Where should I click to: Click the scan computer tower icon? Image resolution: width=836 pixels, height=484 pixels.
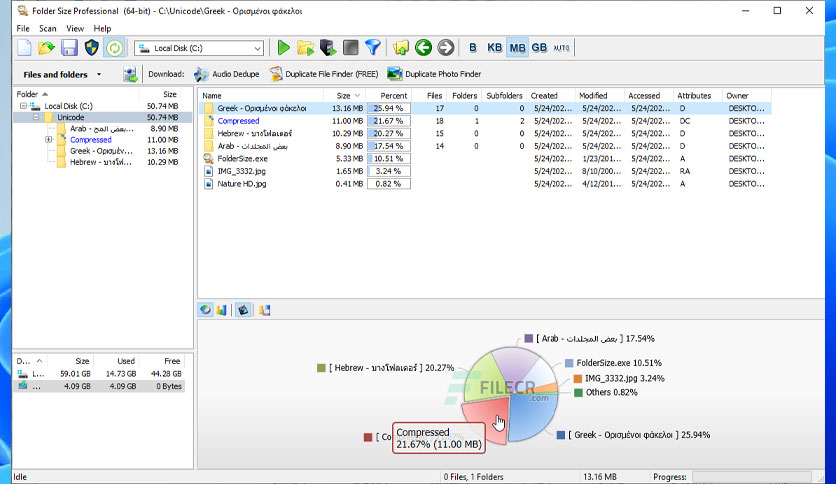click(x=328, y=48)
